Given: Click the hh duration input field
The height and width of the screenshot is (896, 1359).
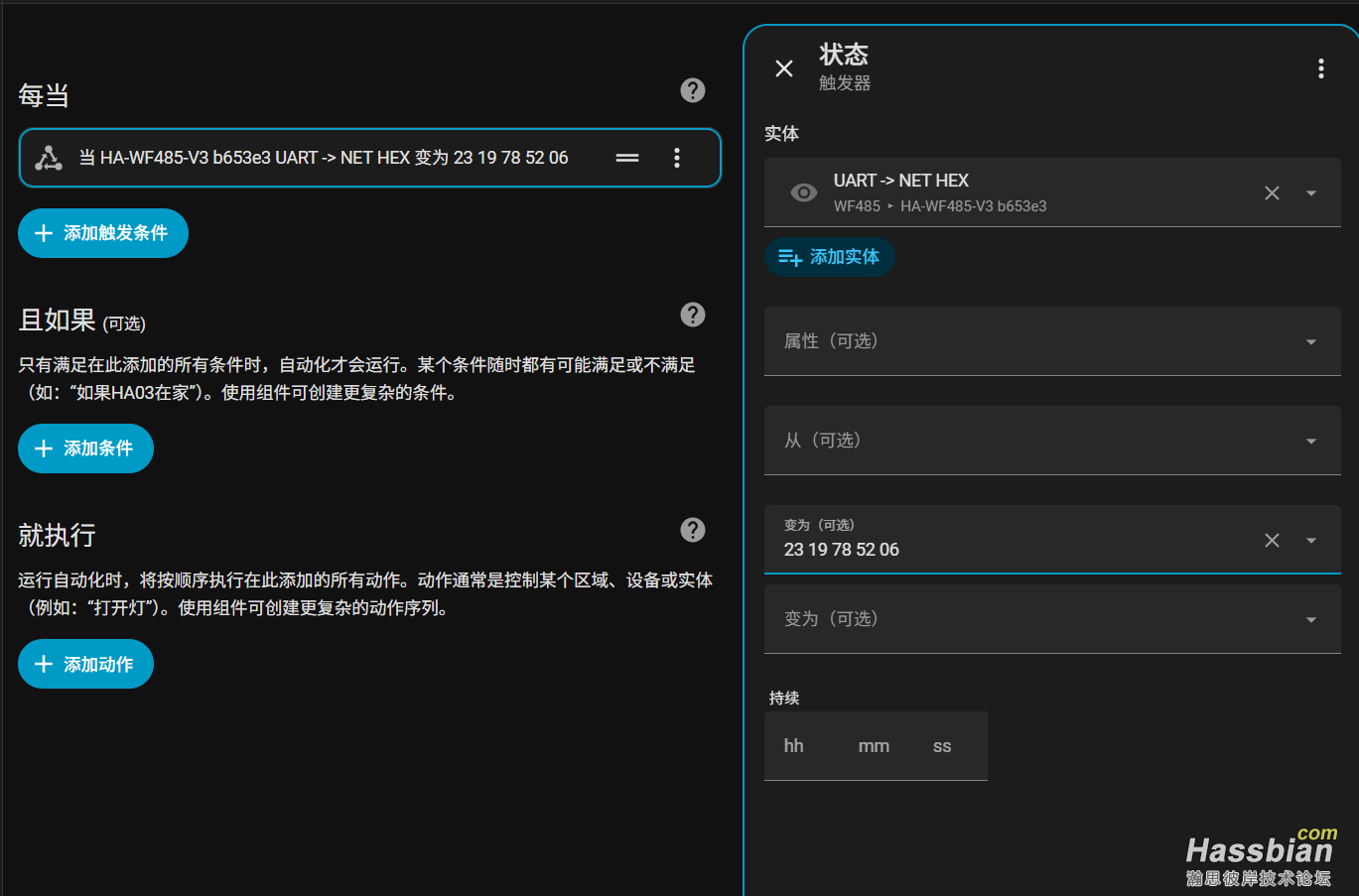Looking at the screenshot, I should coord(794,746).
